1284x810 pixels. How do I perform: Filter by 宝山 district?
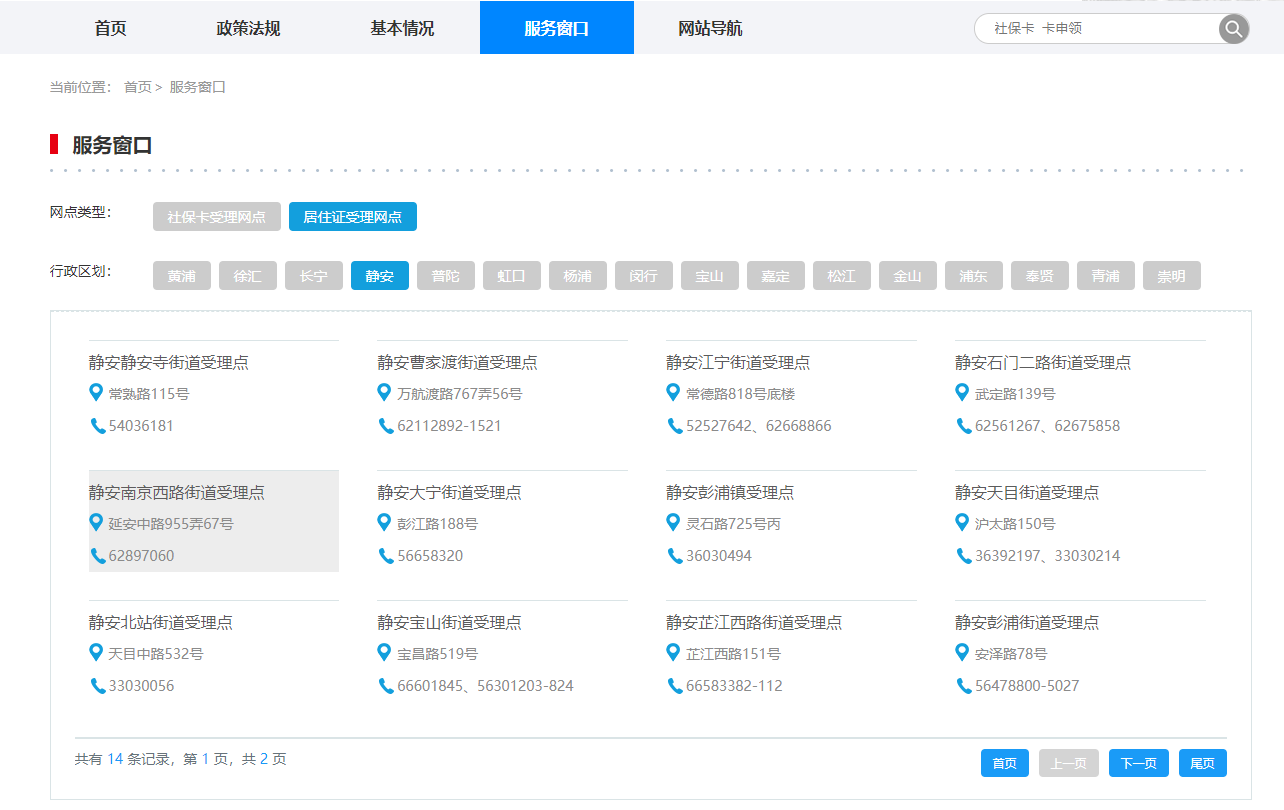(x=710, y=276)
